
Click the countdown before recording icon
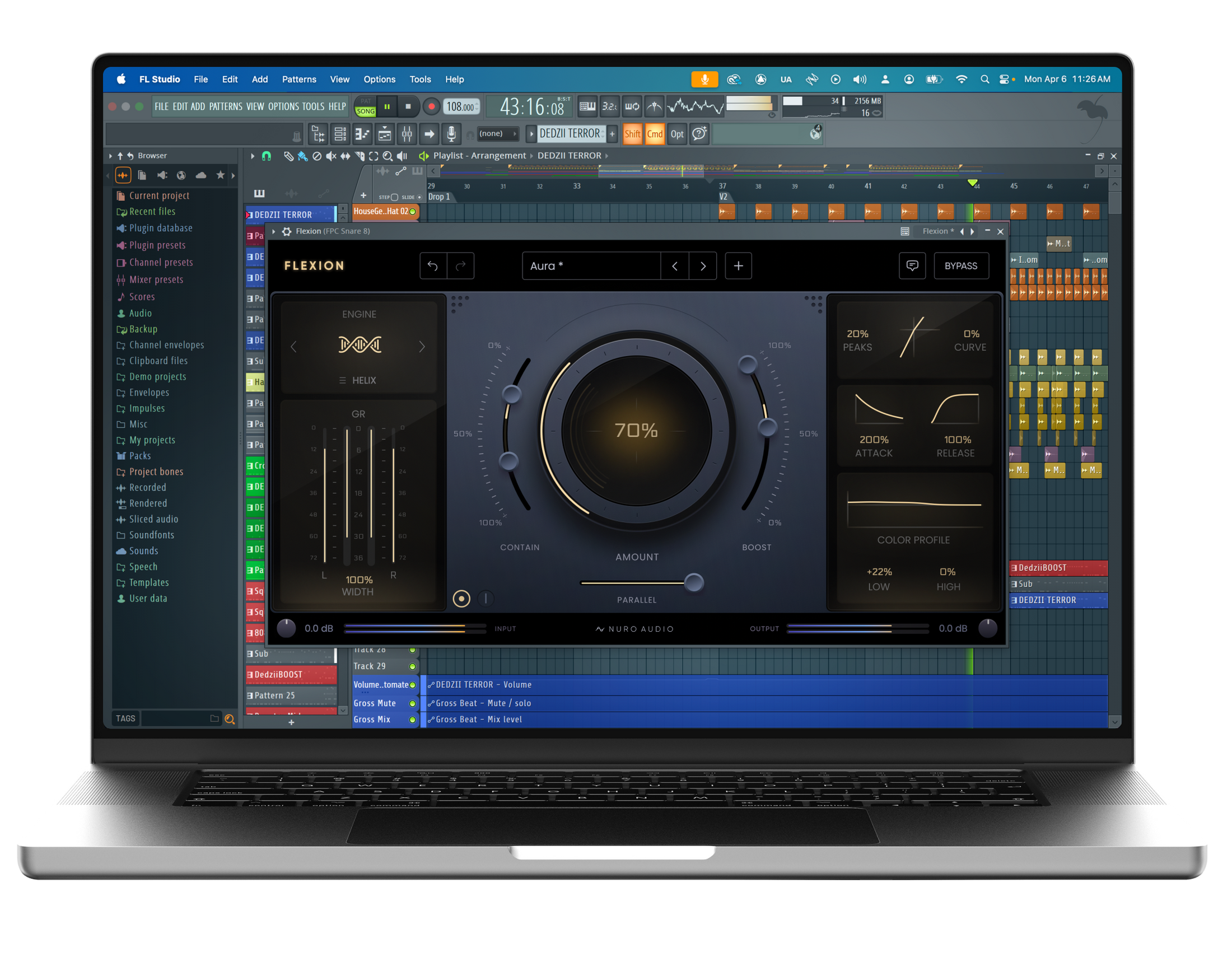(x=609, y=106)
